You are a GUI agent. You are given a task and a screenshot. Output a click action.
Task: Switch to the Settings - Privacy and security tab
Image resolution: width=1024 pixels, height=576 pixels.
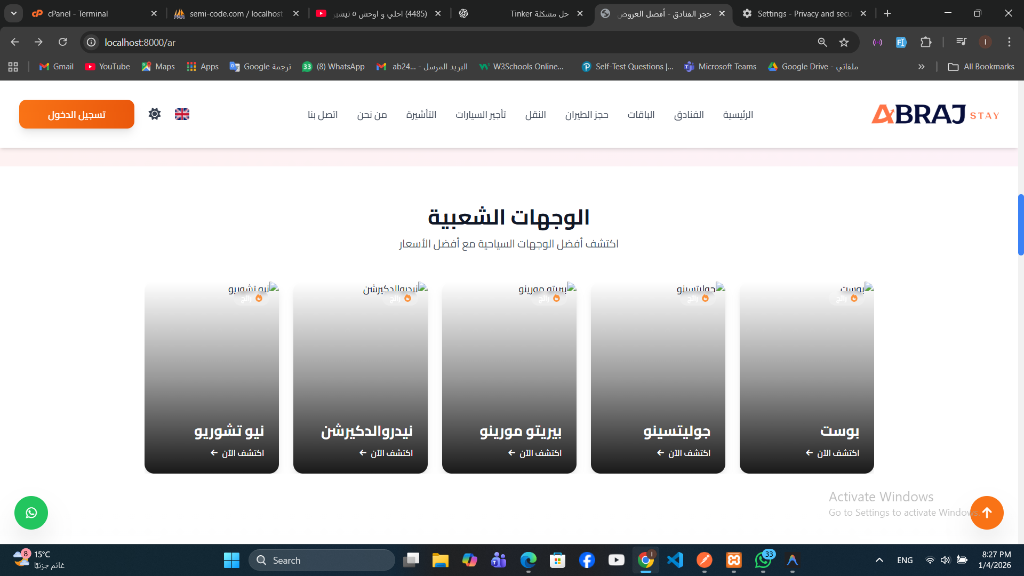[804, 13]
